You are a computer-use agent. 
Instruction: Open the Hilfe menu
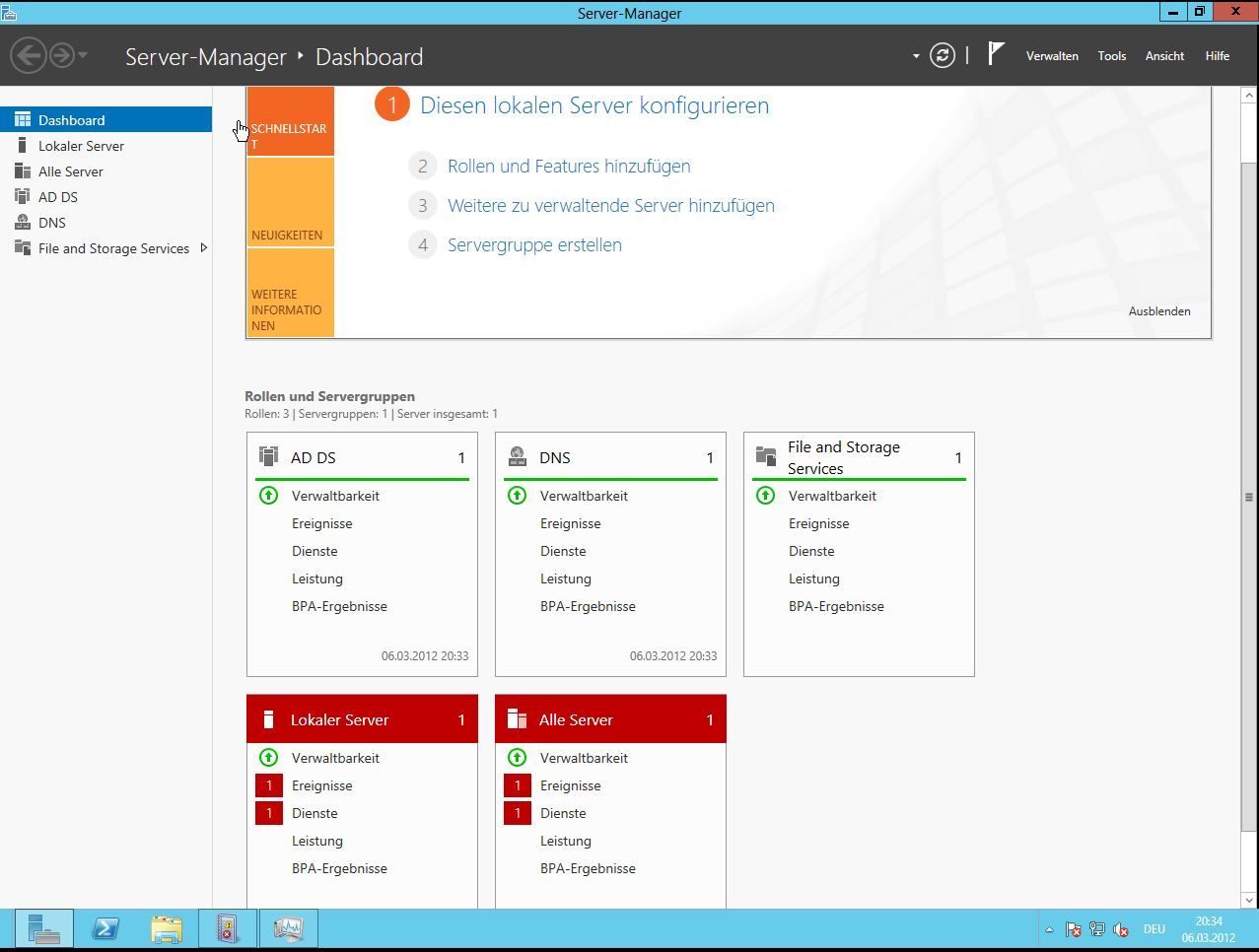point(1217,56)
